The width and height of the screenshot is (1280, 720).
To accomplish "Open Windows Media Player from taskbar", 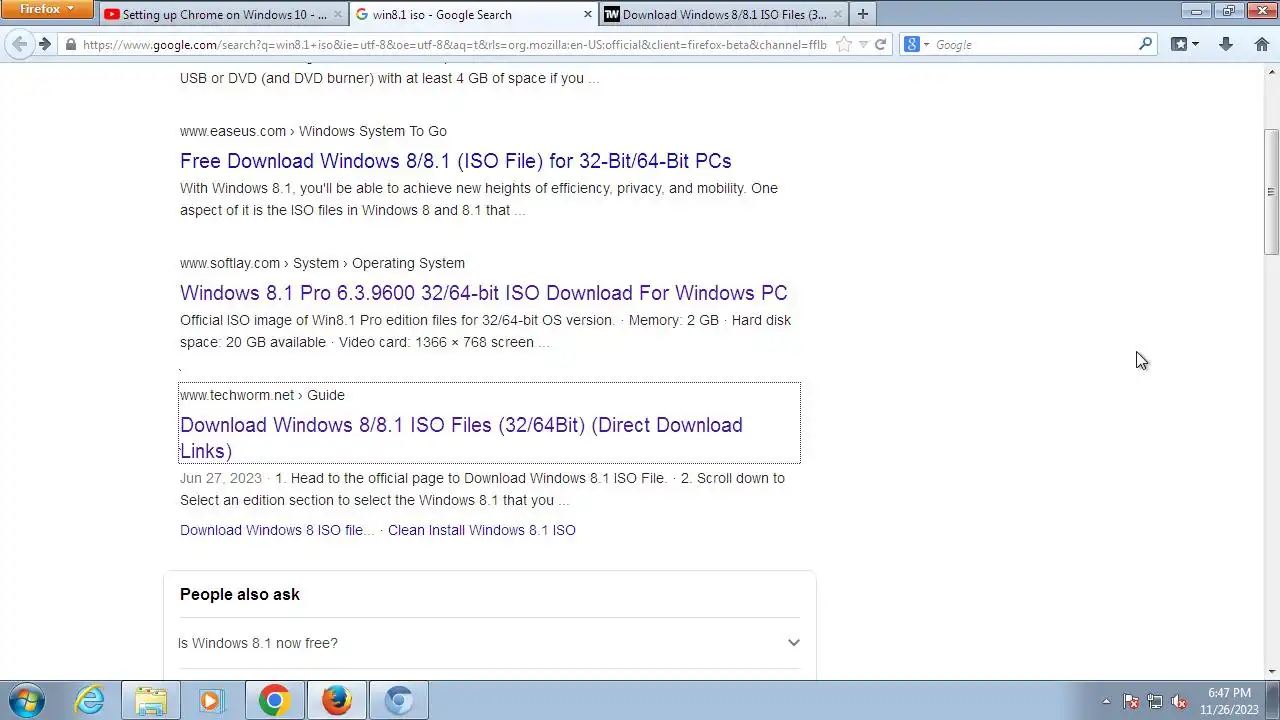I will tap(212, 700).
